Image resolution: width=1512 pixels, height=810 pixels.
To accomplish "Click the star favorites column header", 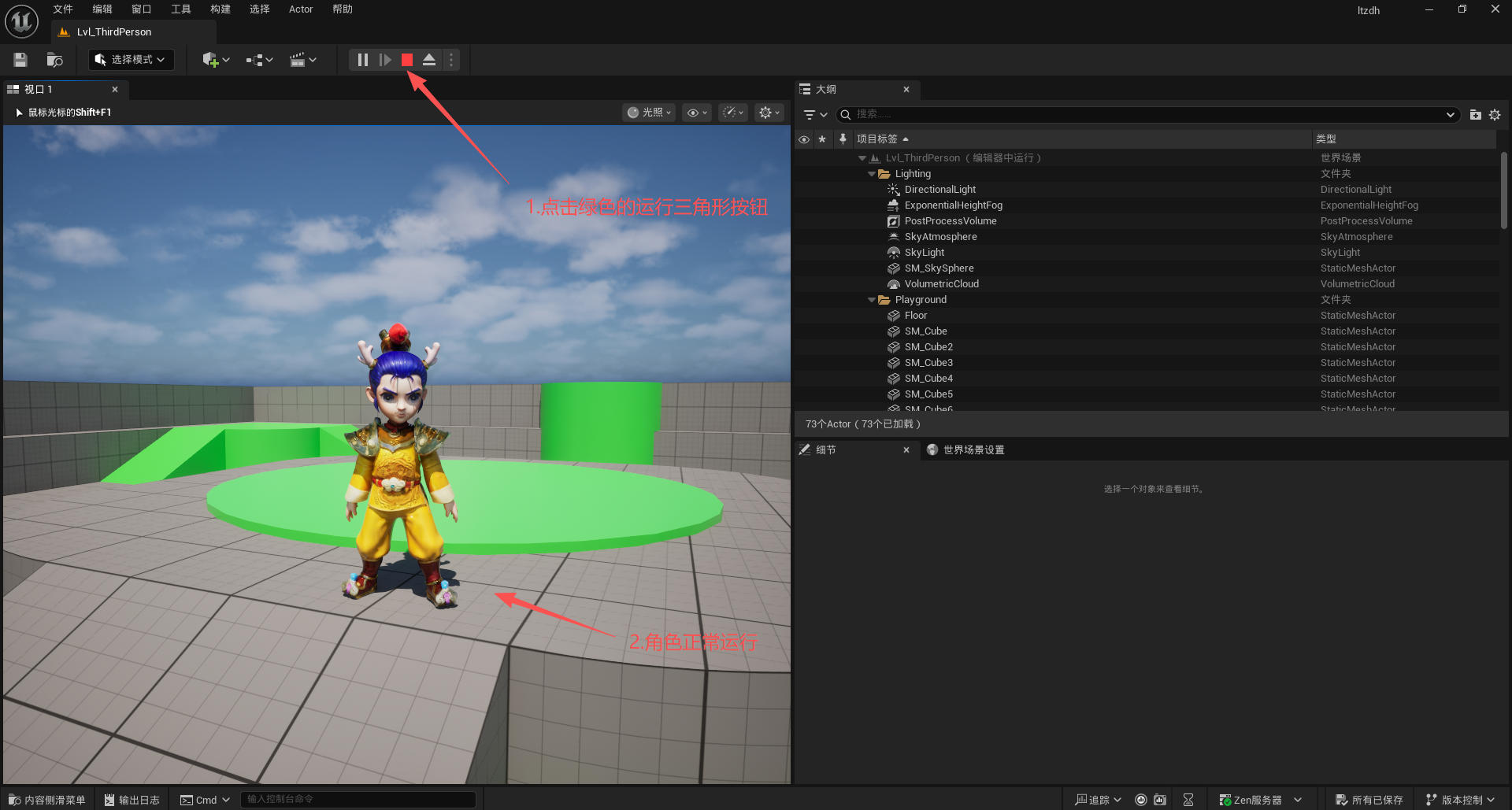I will (822, 139).
